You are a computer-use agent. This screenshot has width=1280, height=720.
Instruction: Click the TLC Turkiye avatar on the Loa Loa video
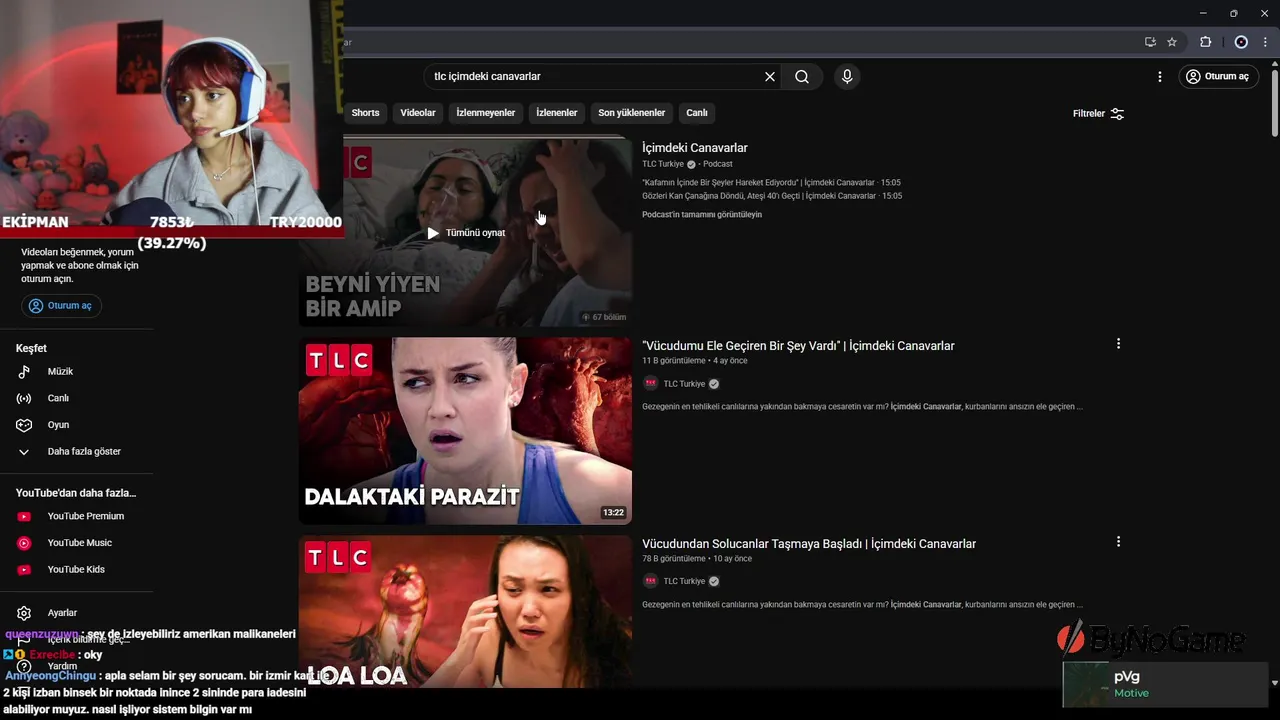(650, 581)
